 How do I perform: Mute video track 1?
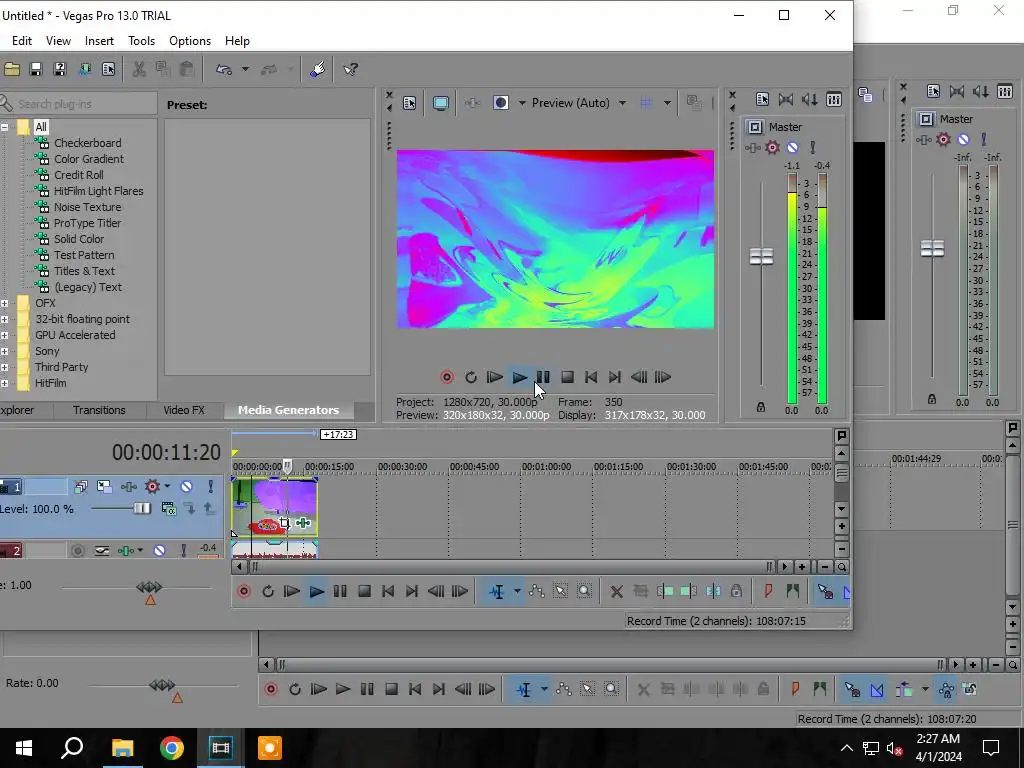186,487
